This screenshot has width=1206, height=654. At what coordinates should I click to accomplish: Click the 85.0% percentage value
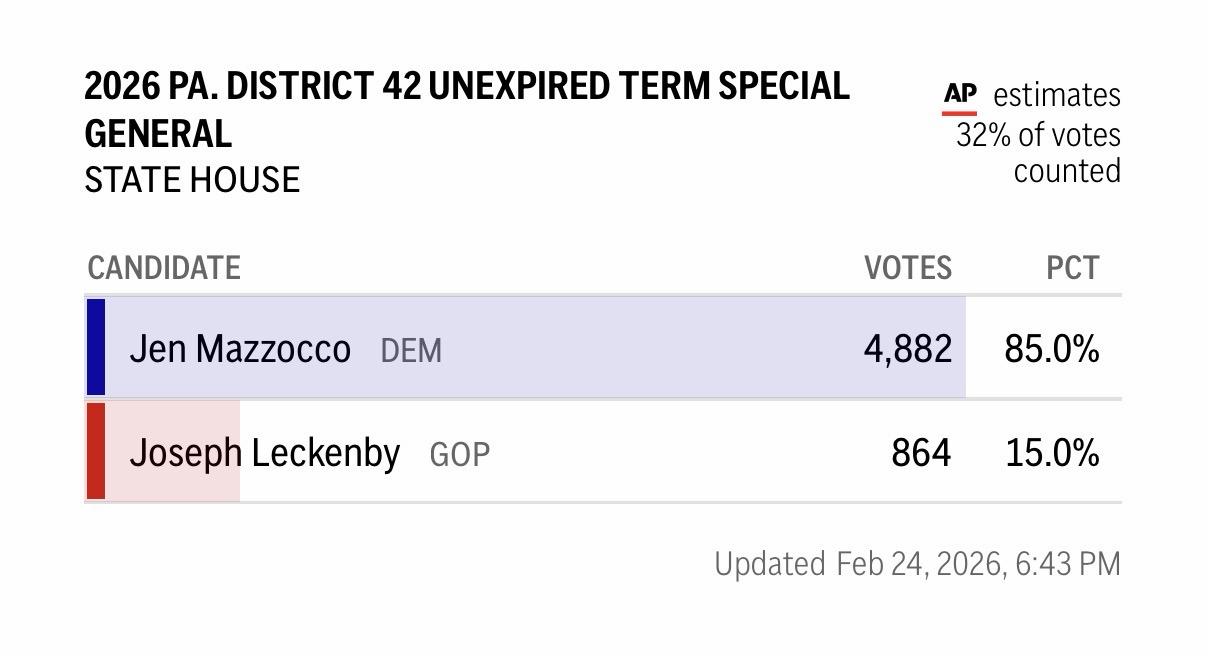click(1052, 349)
